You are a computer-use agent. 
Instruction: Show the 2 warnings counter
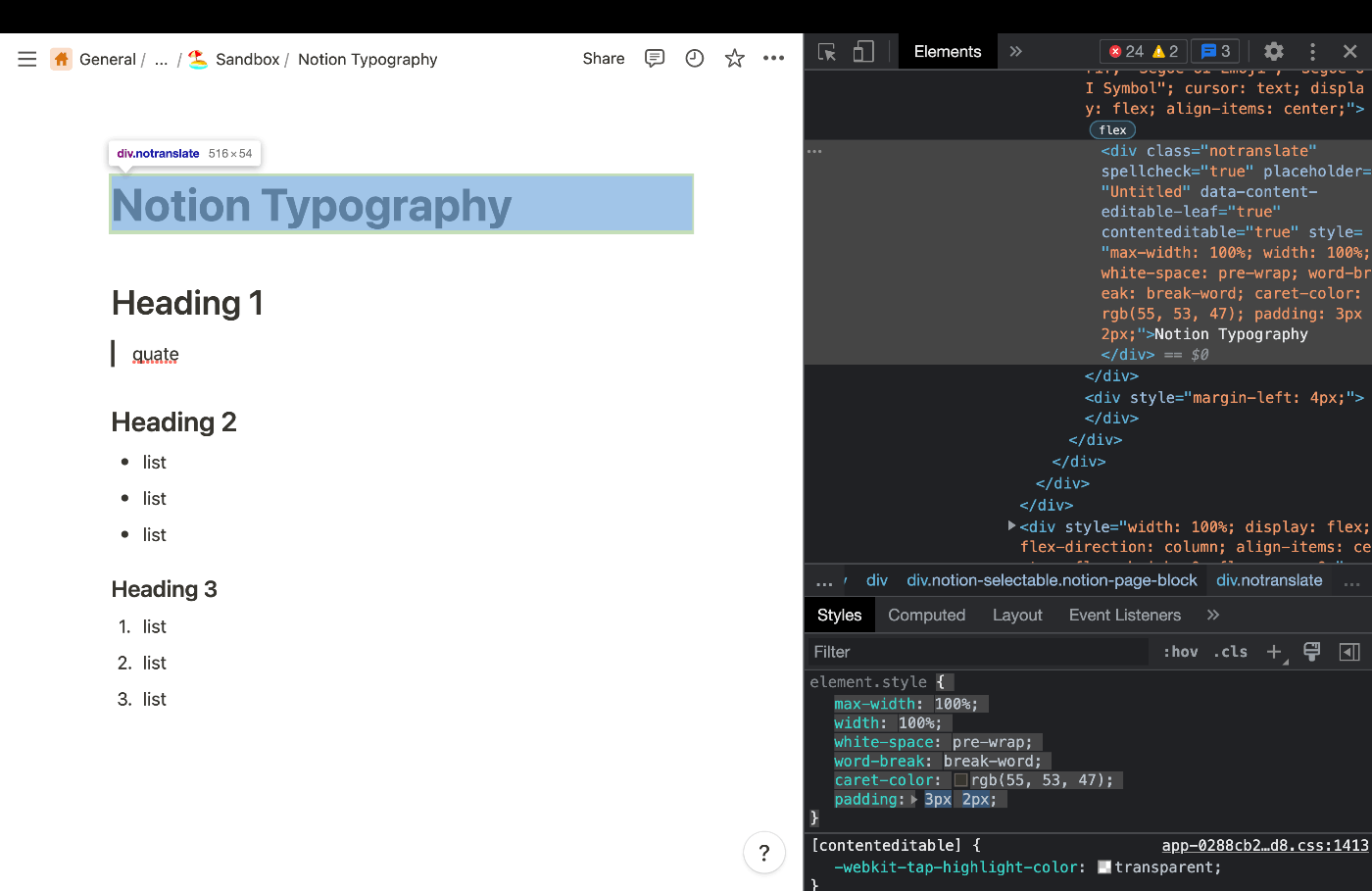click(1166, 52)
